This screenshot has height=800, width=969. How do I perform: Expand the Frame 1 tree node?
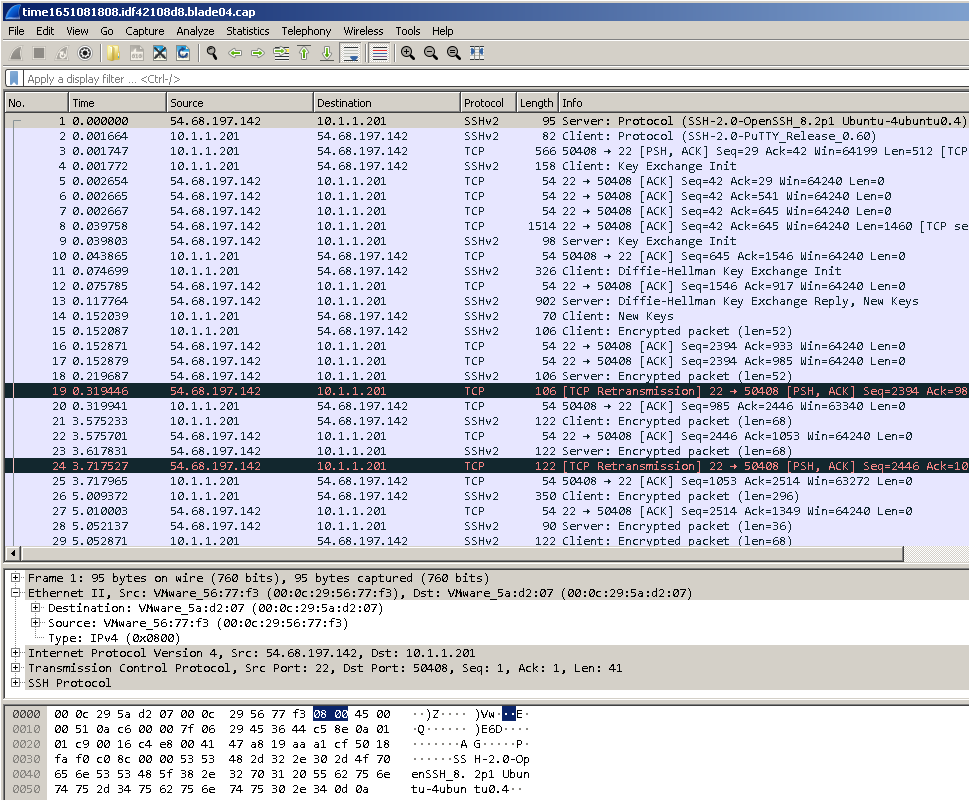[16, 578]
